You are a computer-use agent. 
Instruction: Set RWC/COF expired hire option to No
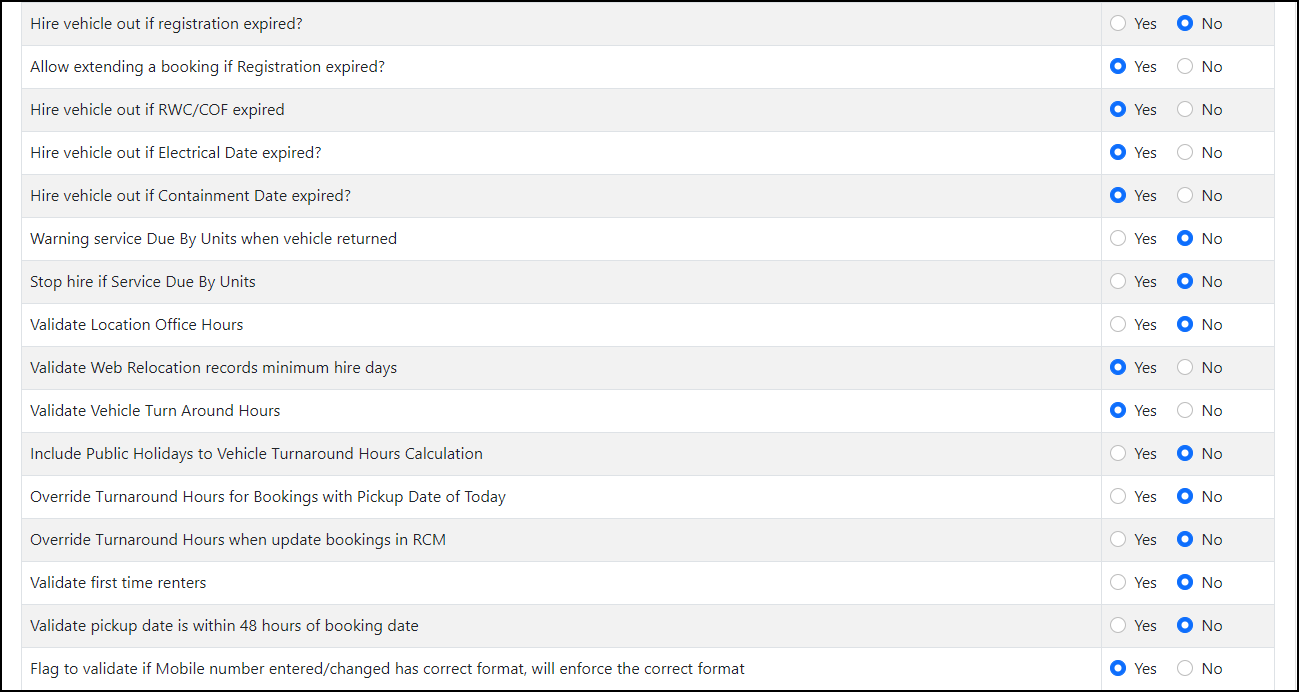point(1185,109)
